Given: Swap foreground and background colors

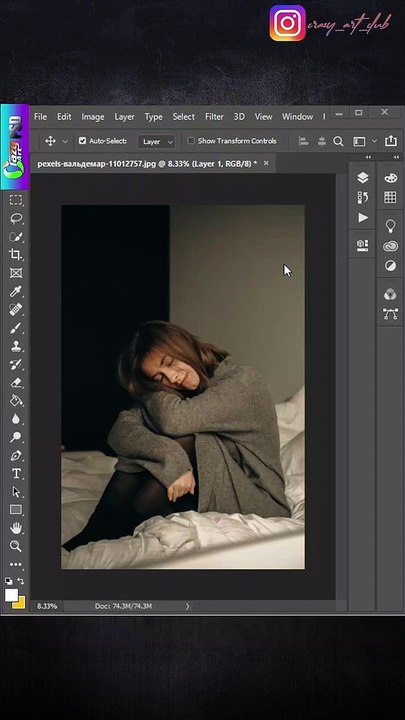Looking at the screenshot, I should pos(21,580).
